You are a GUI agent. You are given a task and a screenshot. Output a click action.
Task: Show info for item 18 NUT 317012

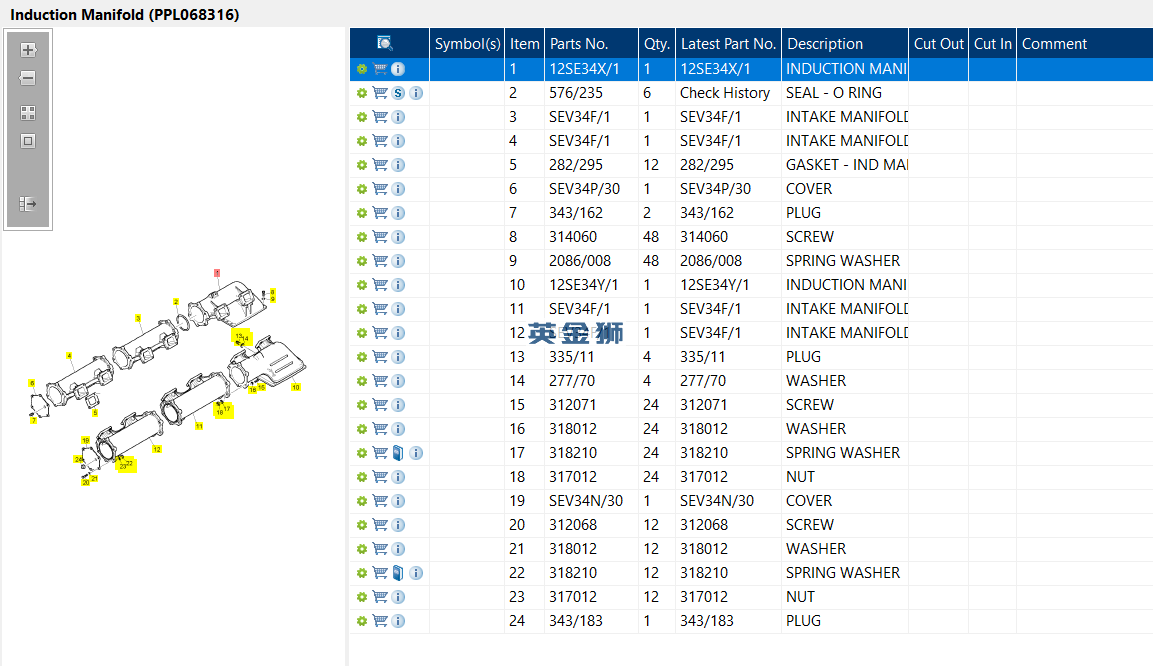(398, 477)
